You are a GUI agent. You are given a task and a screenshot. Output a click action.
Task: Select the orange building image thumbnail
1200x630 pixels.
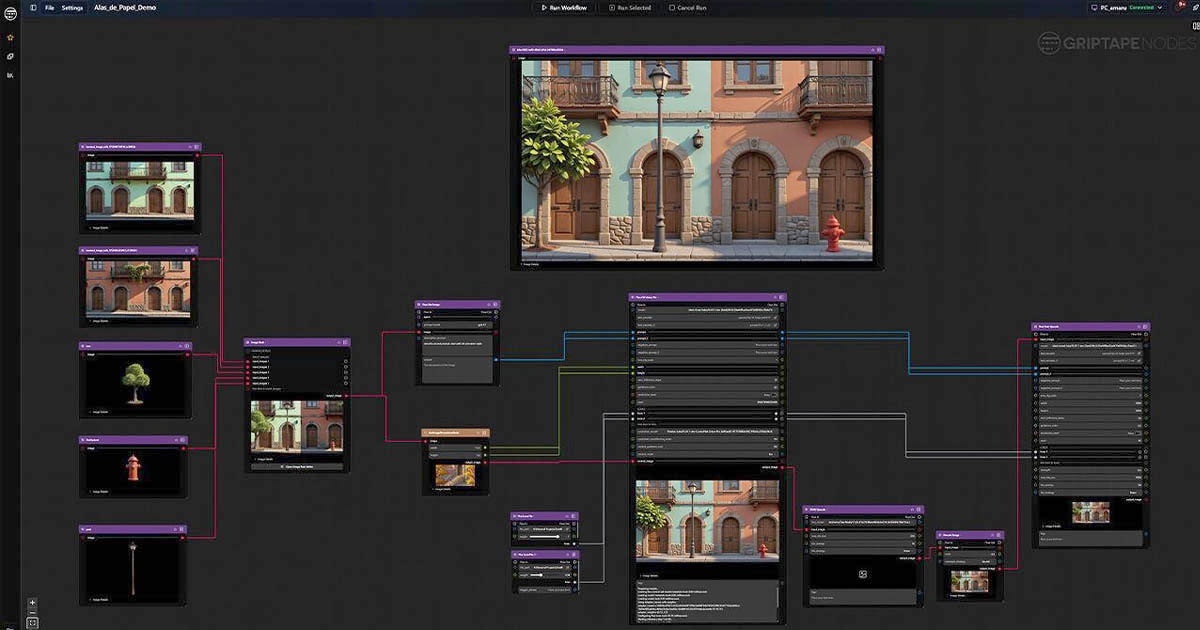(139, 287)
